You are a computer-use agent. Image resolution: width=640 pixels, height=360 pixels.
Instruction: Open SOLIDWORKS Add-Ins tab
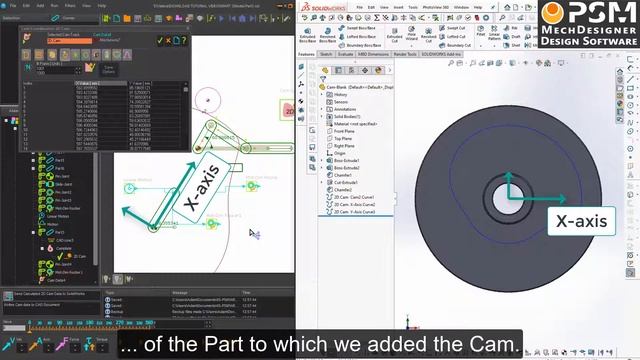(441, 54)
